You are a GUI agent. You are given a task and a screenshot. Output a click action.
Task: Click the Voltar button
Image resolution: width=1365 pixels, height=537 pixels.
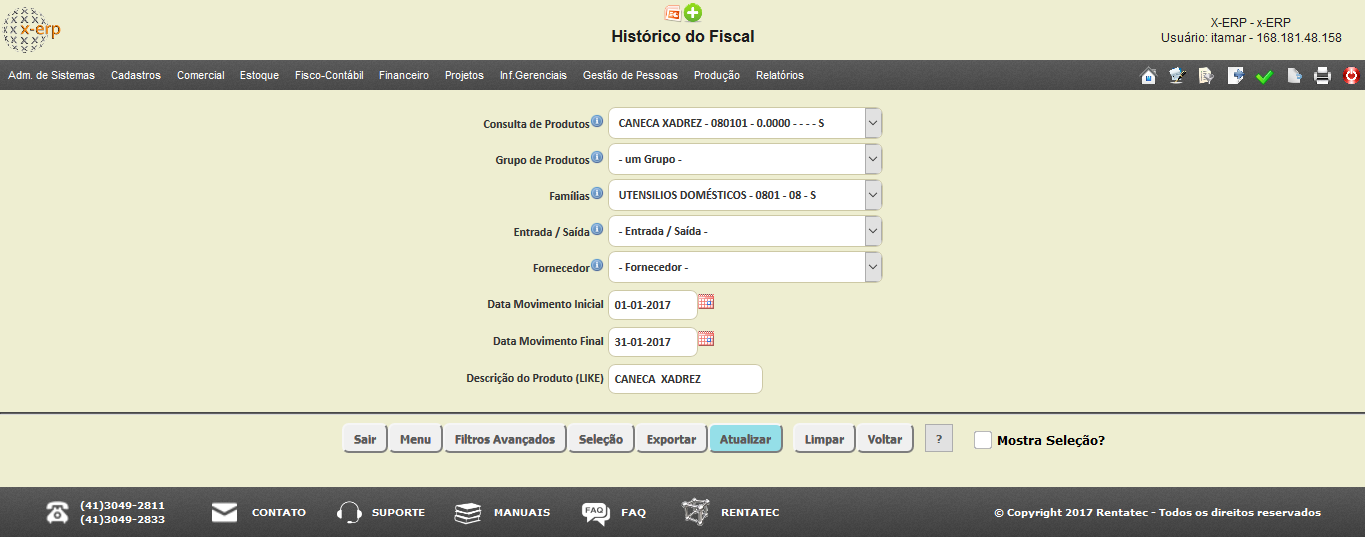(x=885, y=439)
